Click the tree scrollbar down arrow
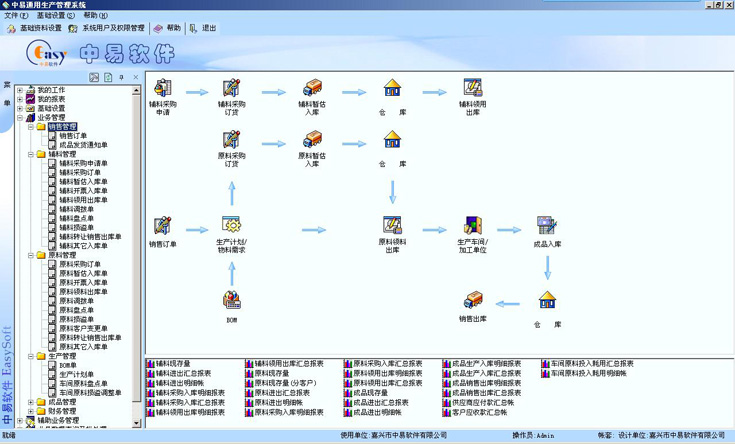 click(x=136, y=423)
